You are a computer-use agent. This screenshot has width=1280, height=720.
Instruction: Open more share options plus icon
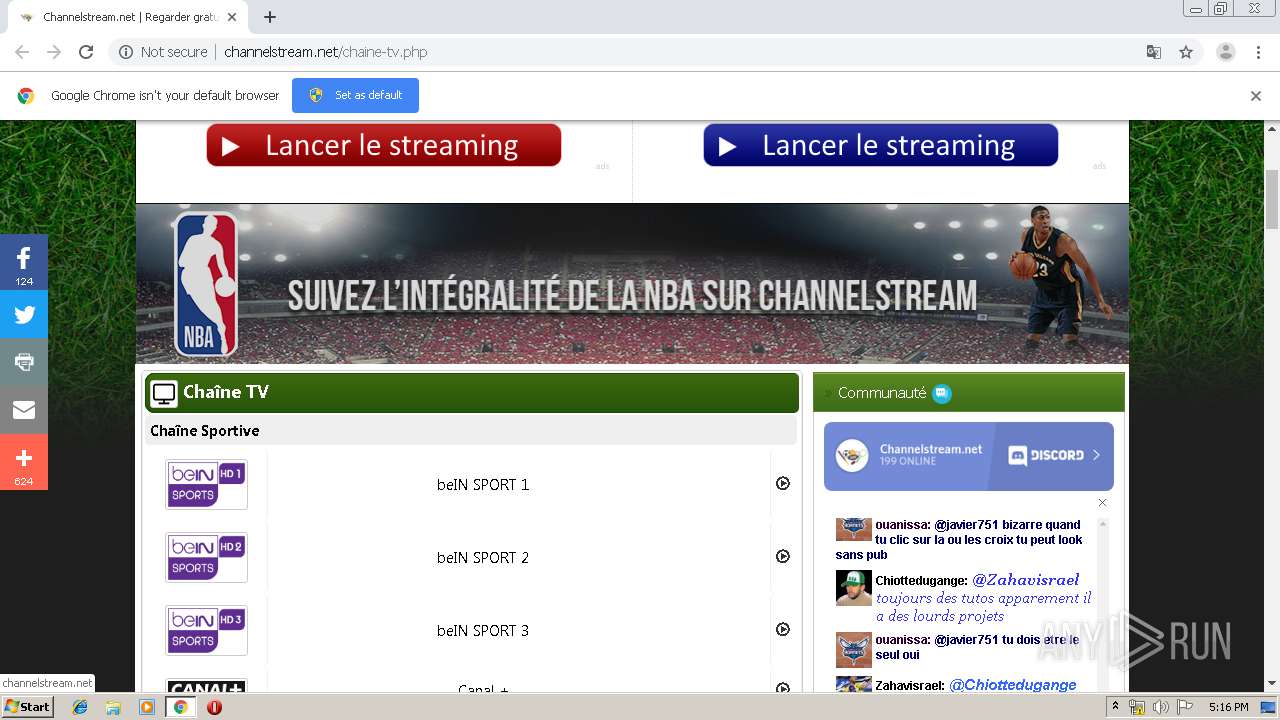coord(24,462)
